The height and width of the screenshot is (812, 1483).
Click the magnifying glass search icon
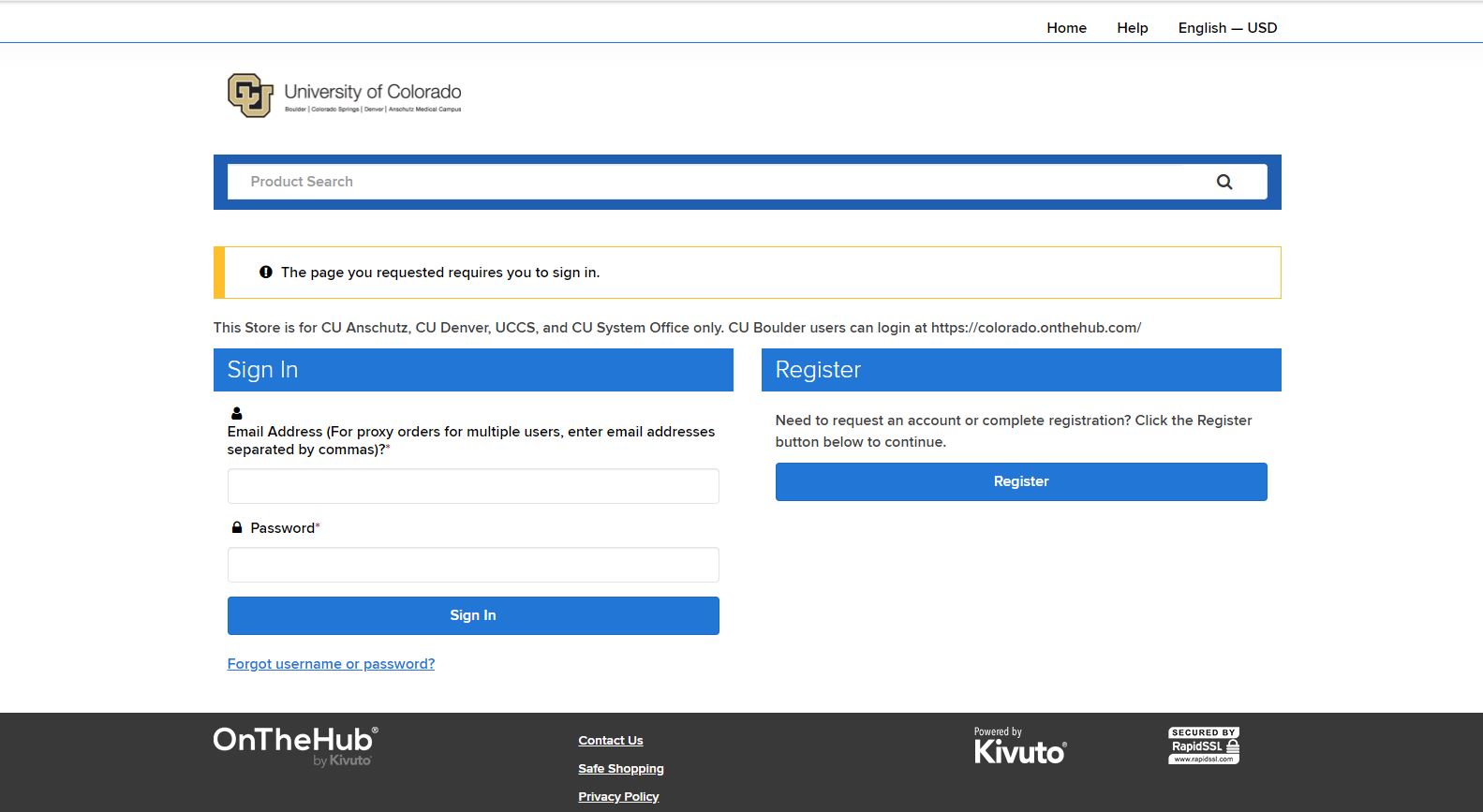(x=1223, y=182)
